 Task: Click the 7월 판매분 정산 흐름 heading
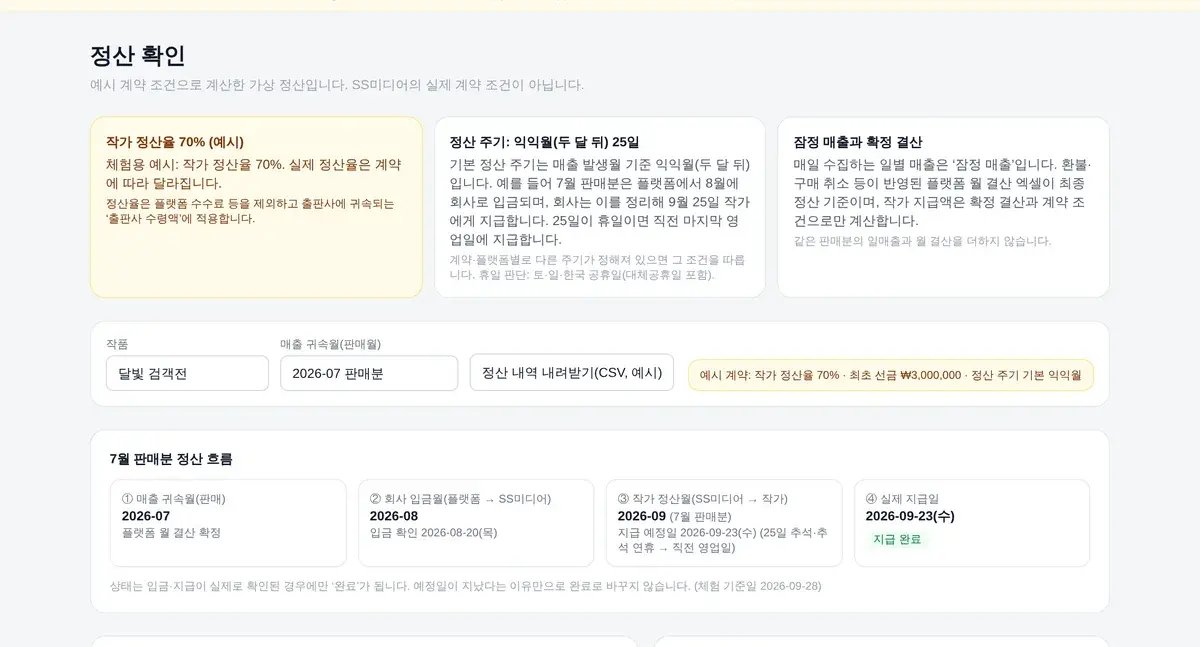tap(171, 459)
